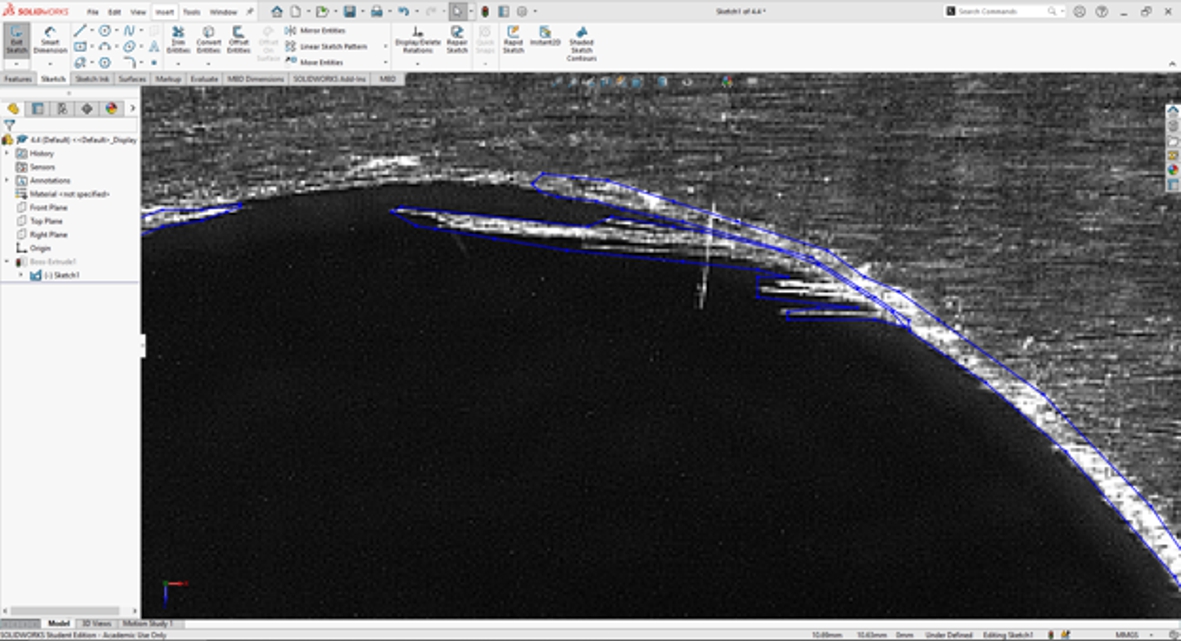This screenshot has height=641, width=1181.
Task: Select Sketch1 in the feature tree
Action: pyautogui.click(x=54, y=276)
